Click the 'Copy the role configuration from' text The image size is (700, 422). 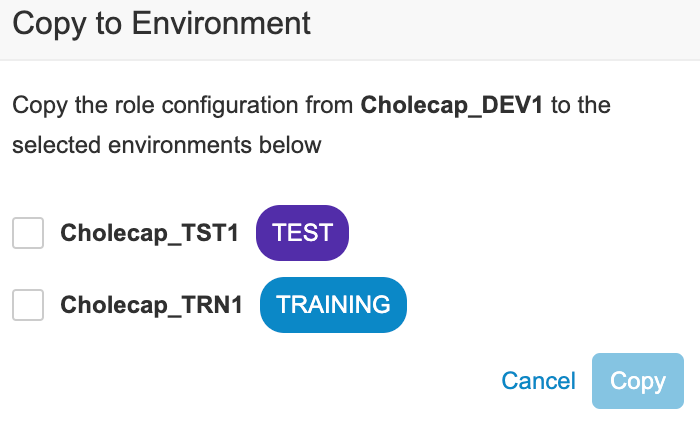pyautogui.click(x=183, y=105)
